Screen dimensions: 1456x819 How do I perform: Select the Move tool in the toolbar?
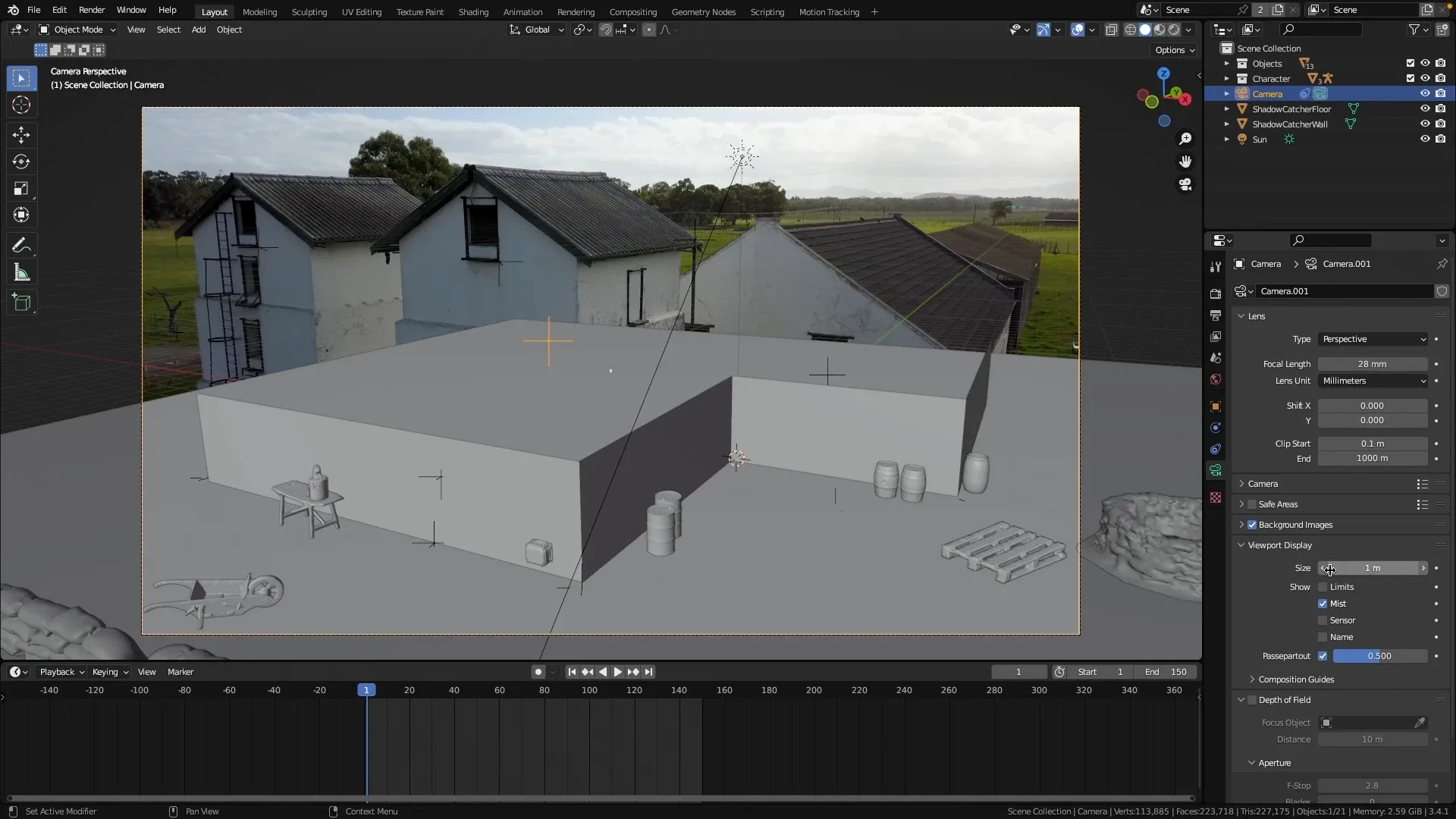(x=21, y=134)
